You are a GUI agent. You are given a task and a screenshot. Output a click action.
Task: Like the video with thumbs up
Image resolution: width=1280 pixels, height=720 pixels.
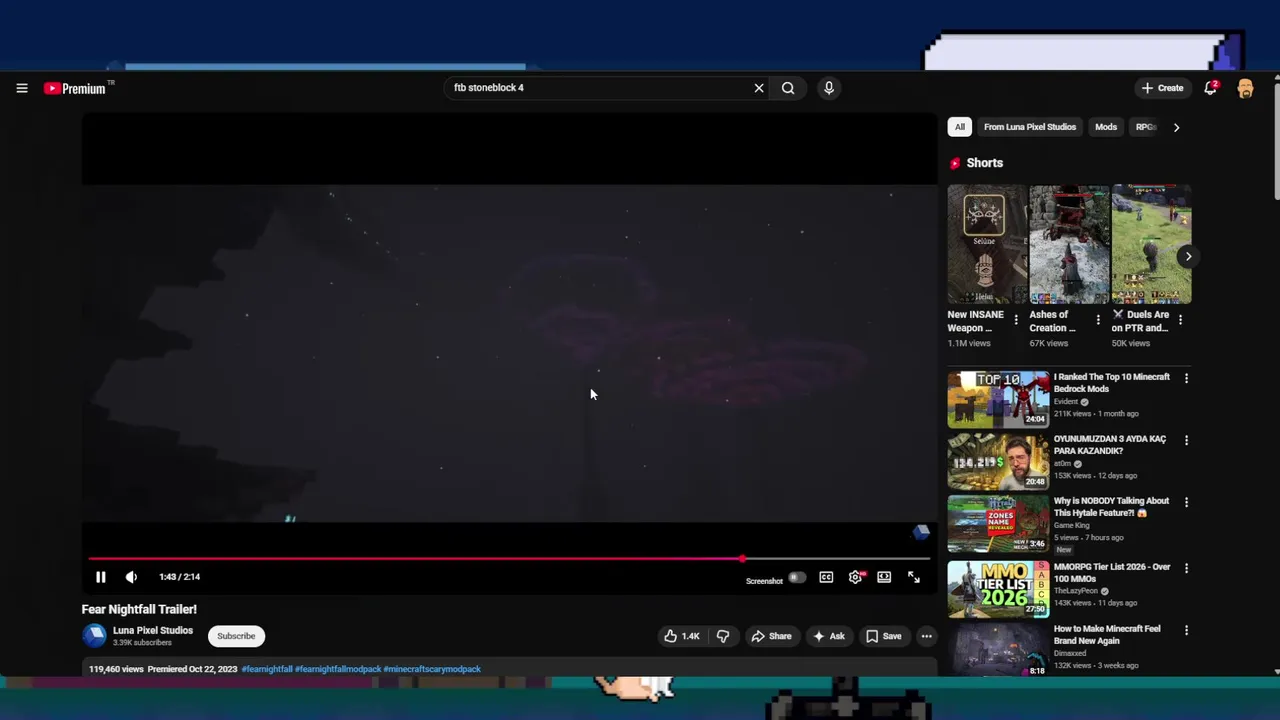[x=682, y=636]
